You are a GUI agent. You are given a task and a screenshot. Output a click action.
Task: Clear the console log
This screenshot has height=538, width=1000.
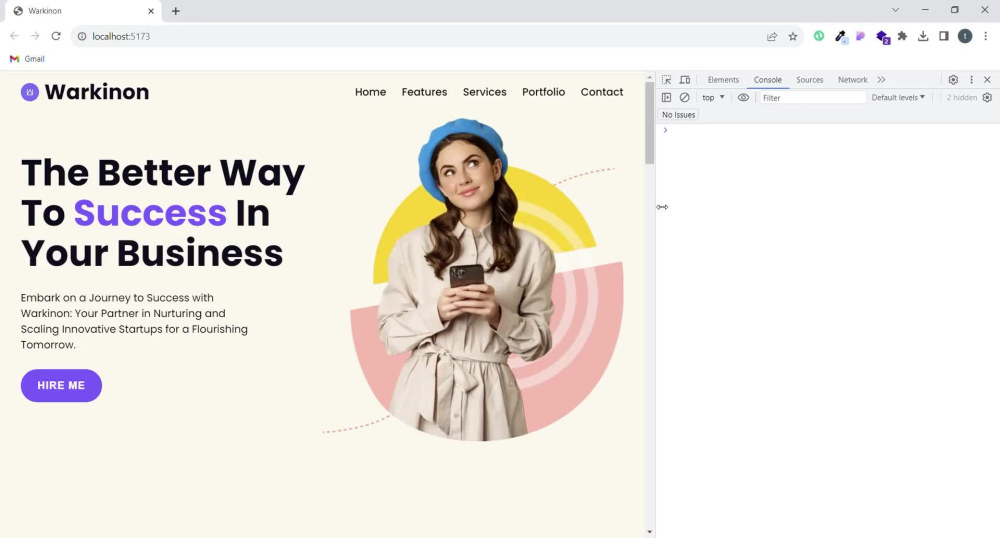click(x=684, y=98)
